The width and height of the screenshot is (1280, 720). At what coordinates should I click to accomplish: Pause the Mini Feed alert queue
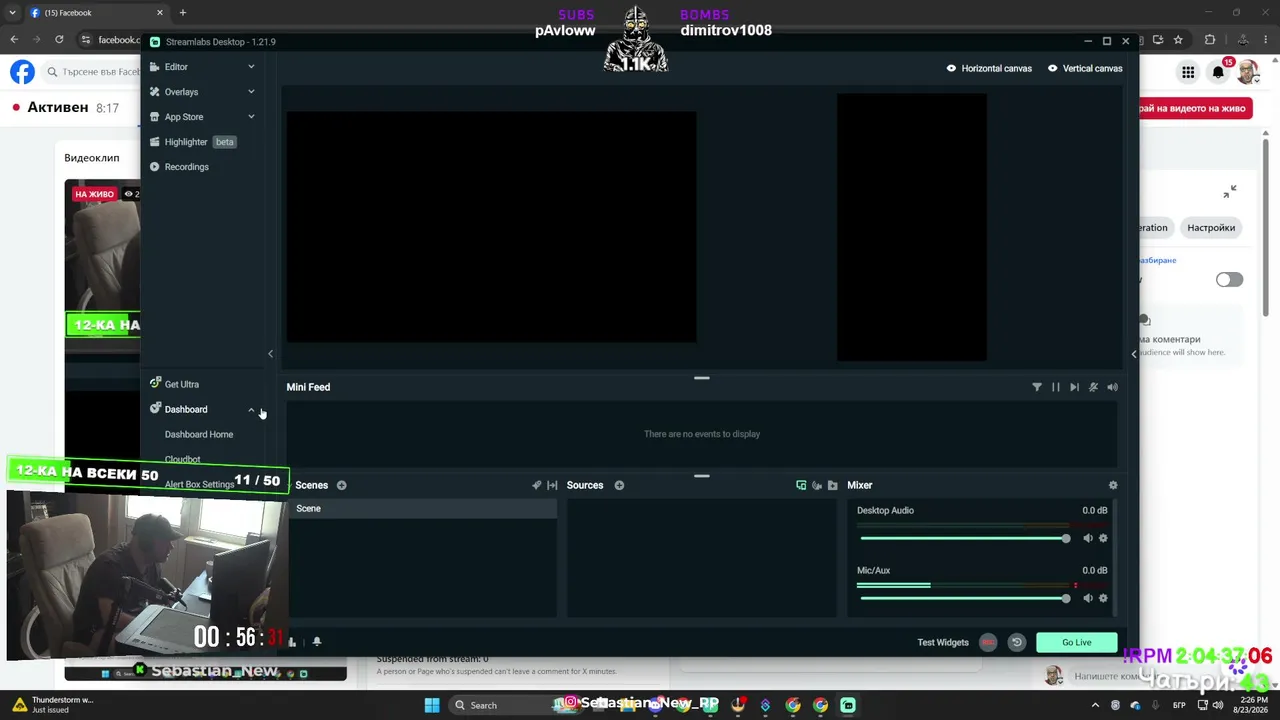1056,387
